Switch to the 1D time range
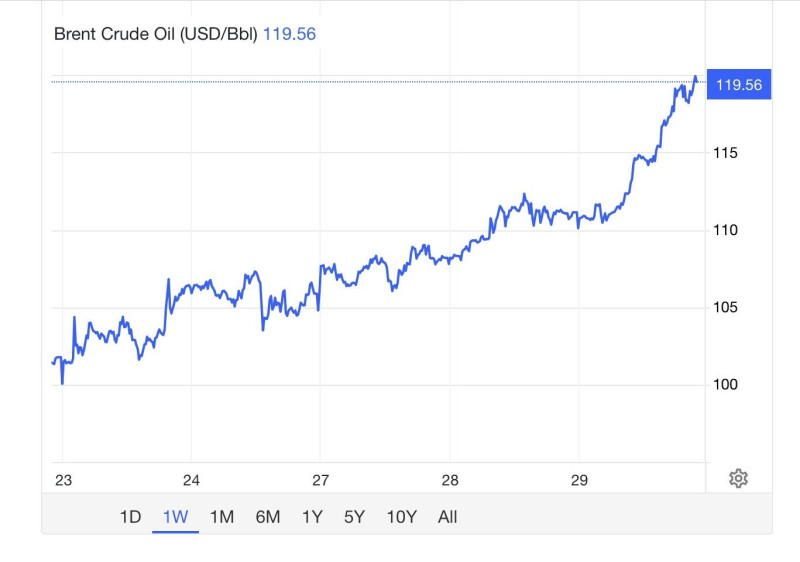 [130, 517]
